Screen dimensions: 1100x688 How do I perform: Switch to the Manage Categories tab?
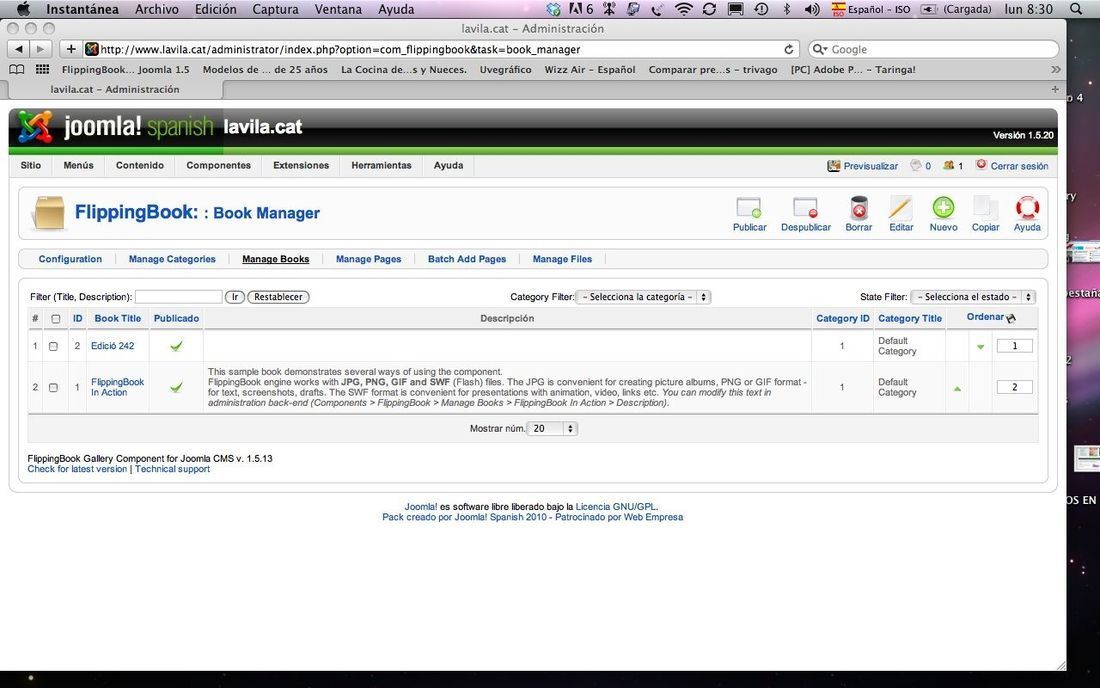[x=172, y=259]
